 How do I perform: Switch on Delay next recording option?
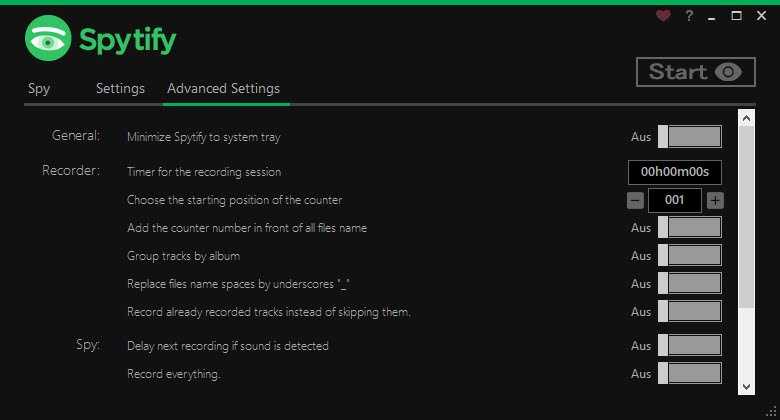pyautogui.click(x=690, y=346)
